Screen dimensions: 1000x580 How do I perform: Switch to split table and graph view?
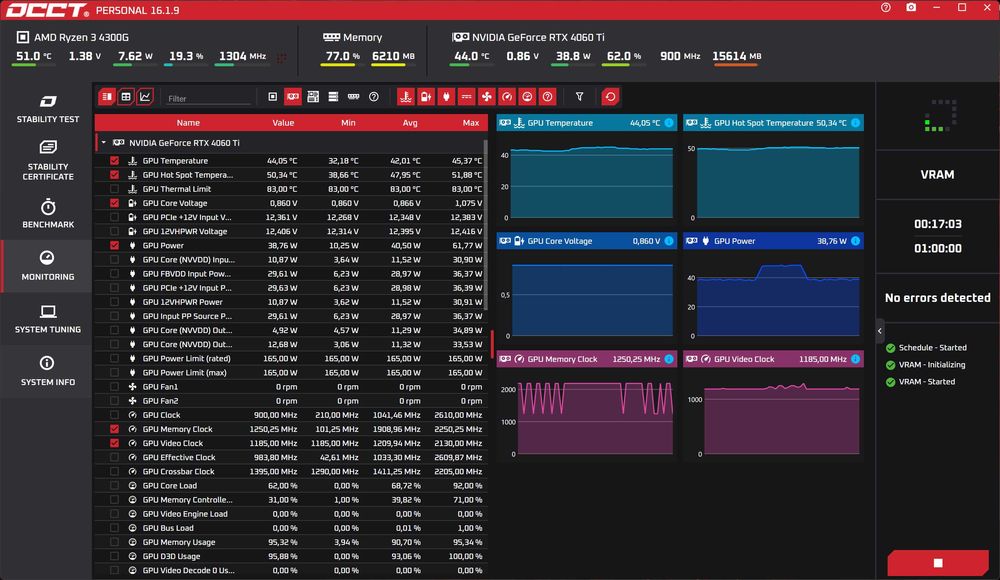click(107, 97)
